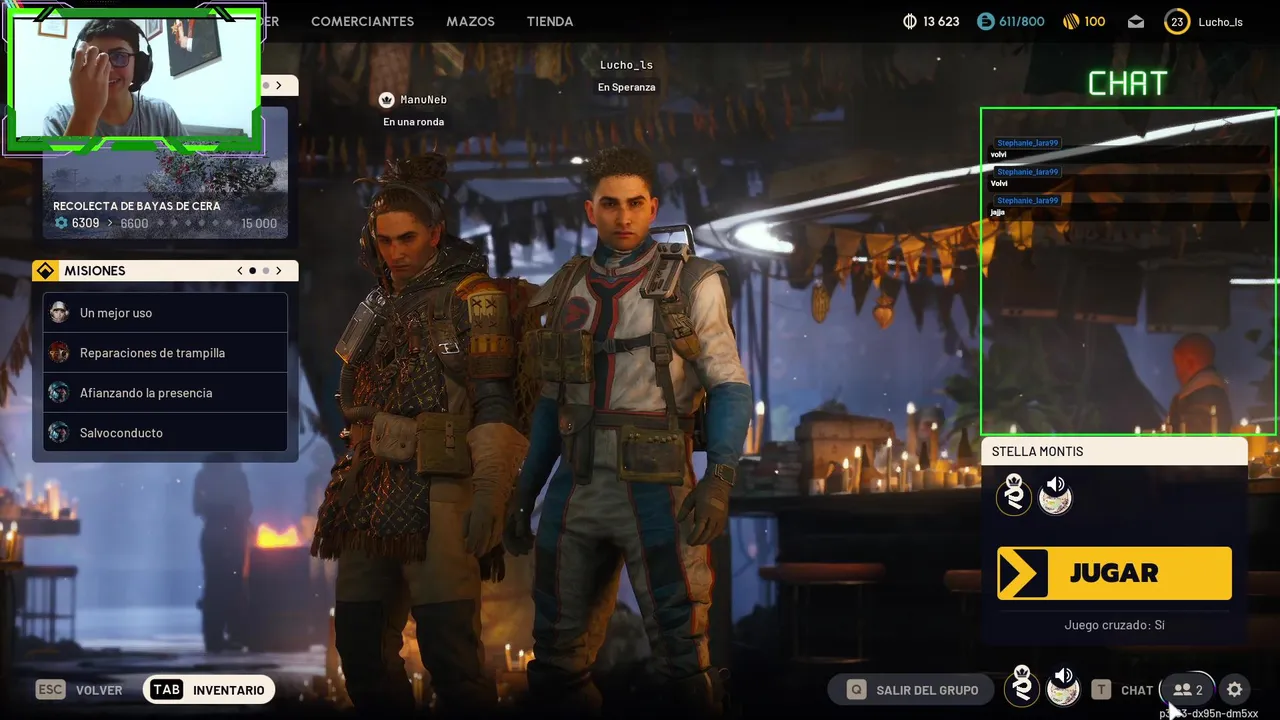
Task: Open the mission Un mejor uso
Action: (x=165, y=313)
